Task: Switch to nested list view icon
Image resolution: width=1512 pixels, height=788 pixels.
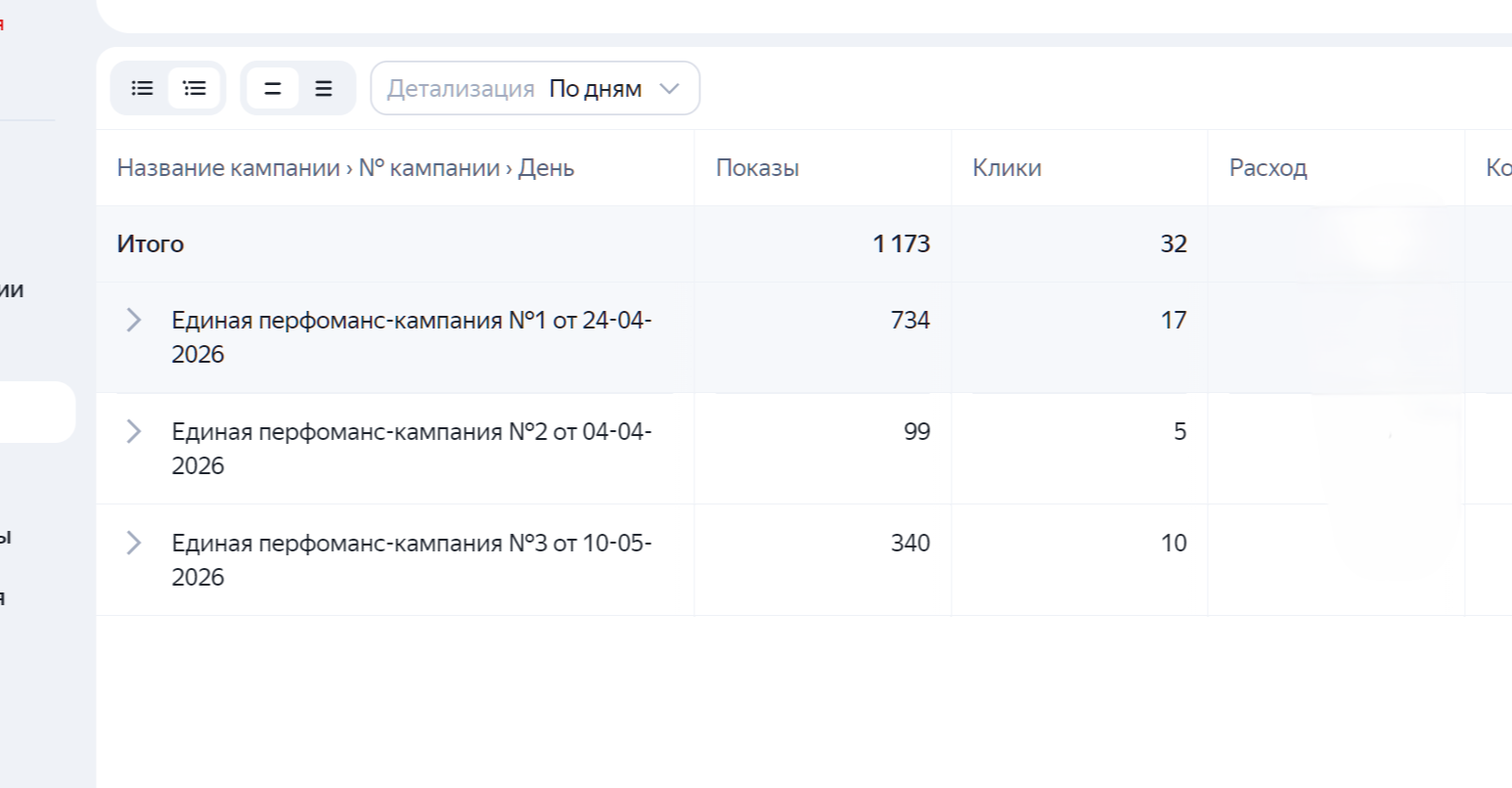Action: click(195, 88)
